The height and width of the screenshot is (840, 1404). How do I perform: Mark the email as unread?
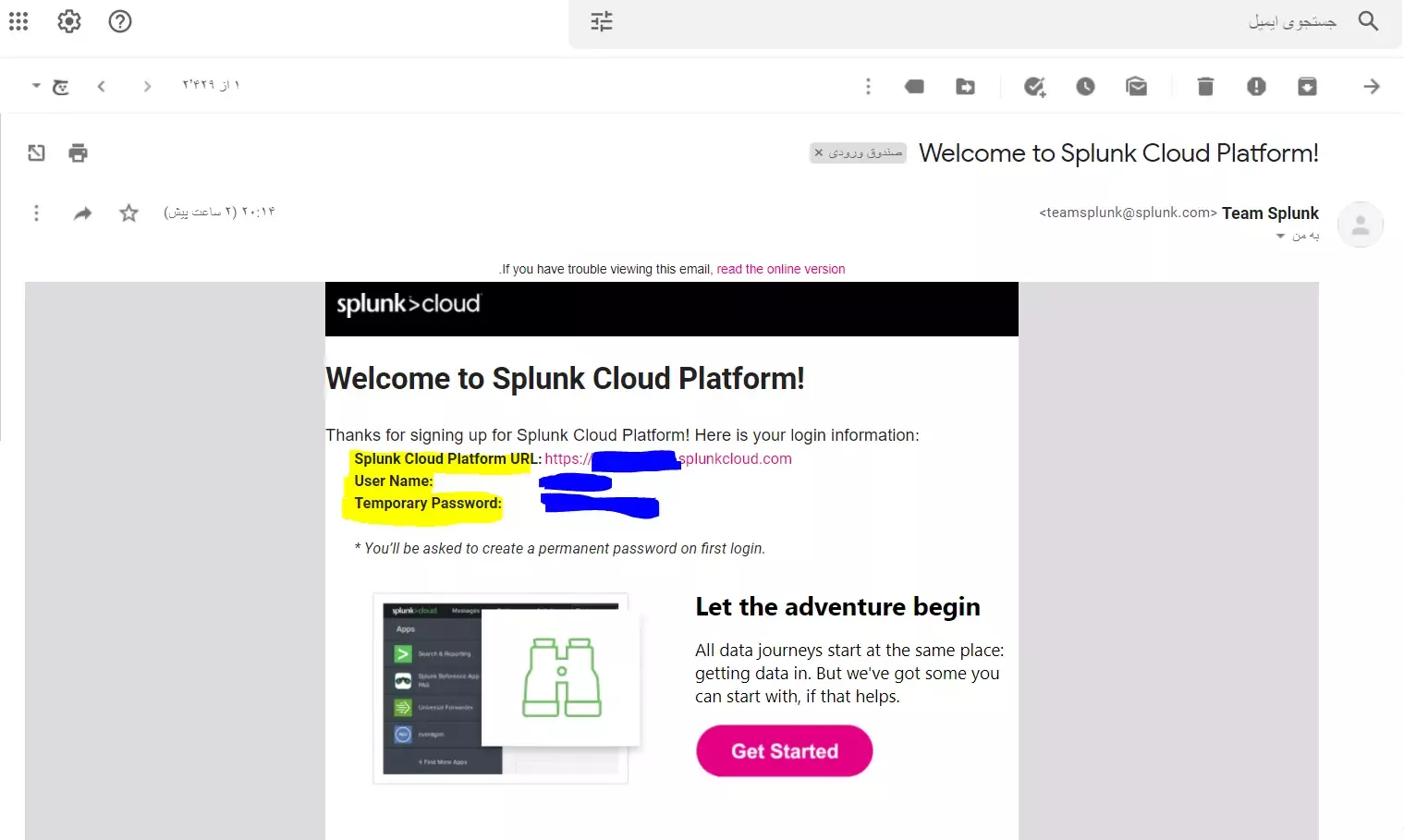click(x=1136, y=86)
